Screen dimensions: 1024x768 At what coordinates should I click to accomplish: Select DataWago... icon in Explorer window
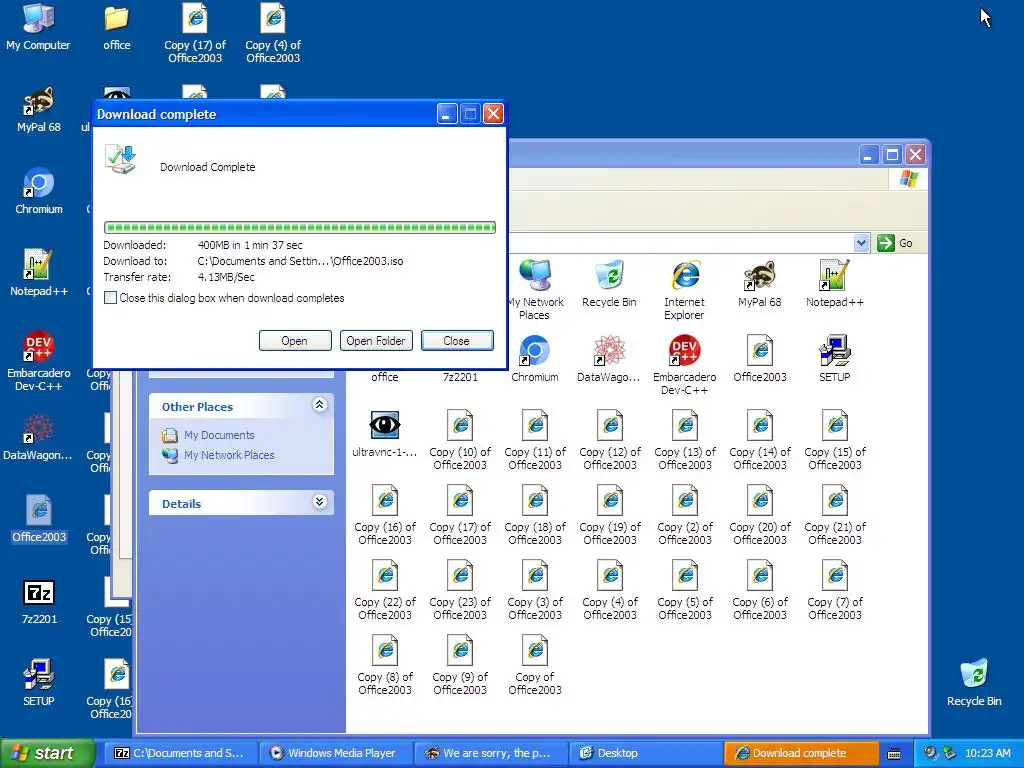[609, 359]
